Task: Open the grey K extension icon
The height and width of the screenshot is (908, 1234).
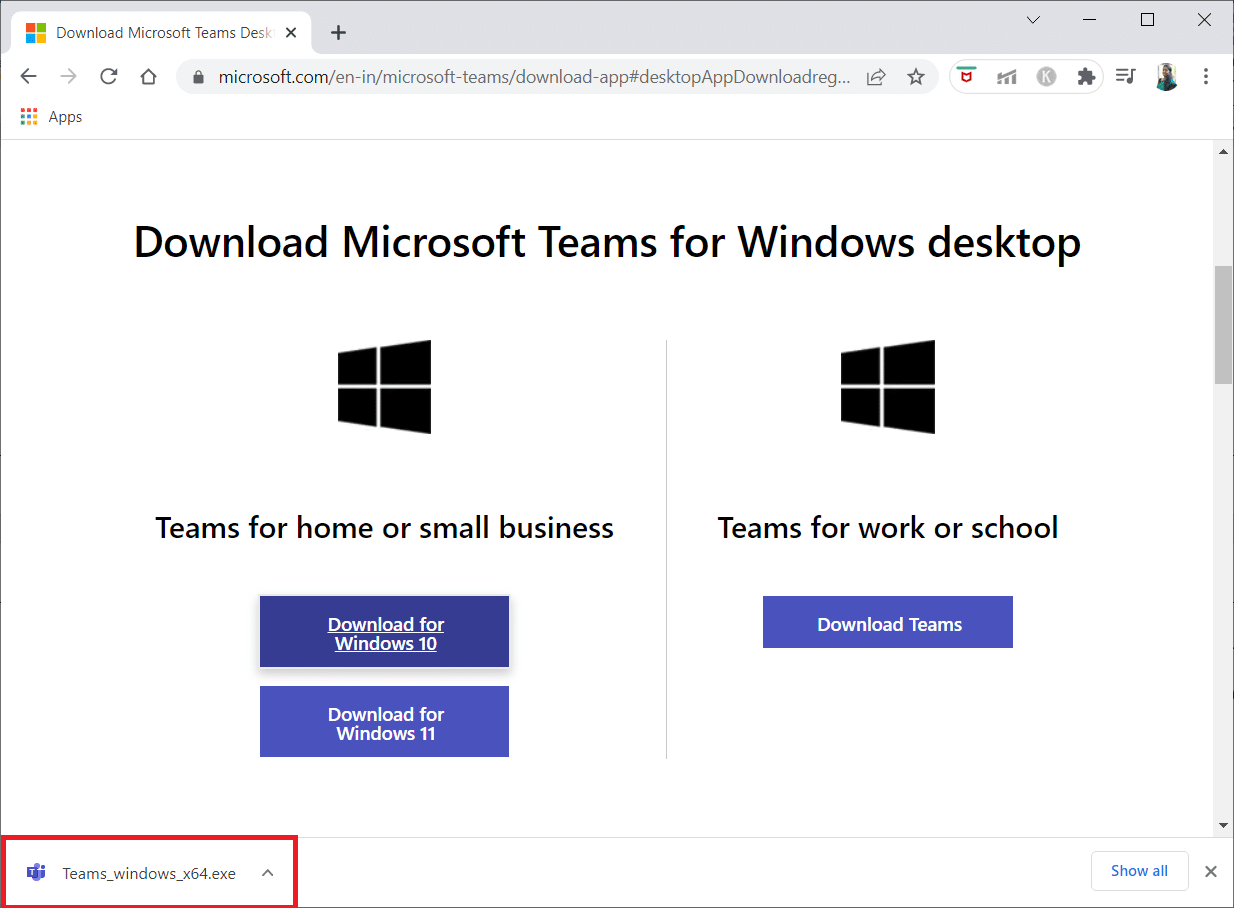Action: [x=1046, y=77]
